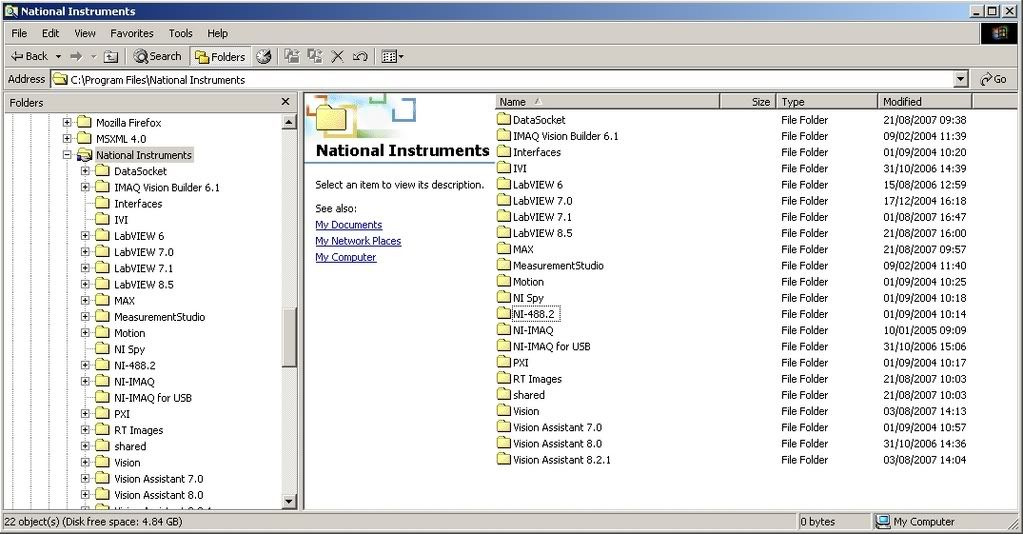Click the Windows flag logo icon
Viewport: 1023px width, 534px height.
click(x=999, y=33)
